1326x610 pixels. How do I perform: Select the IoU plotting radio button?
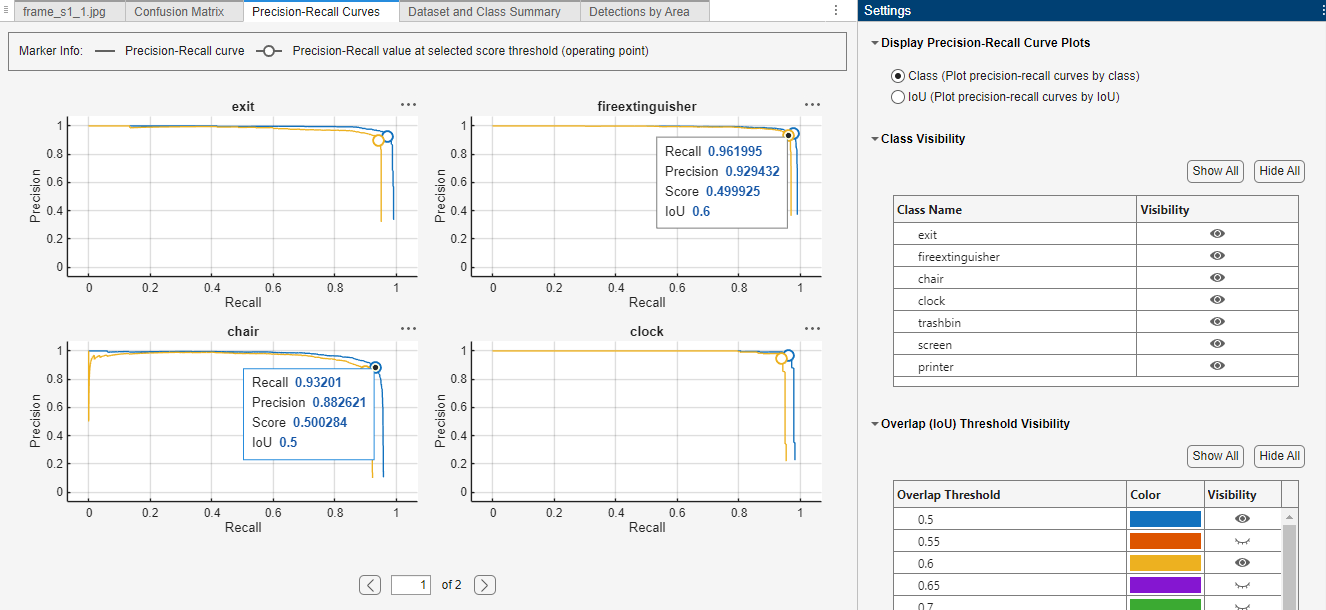[897, 97]
